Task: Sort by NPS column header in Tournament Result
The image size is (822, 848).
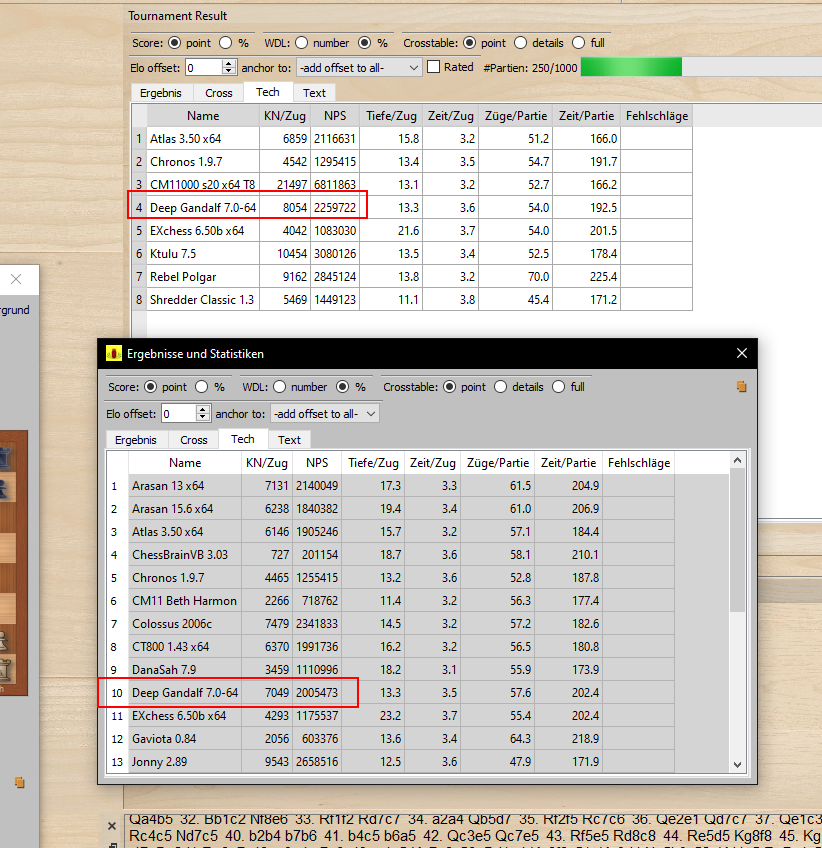Action: [334, 116]
